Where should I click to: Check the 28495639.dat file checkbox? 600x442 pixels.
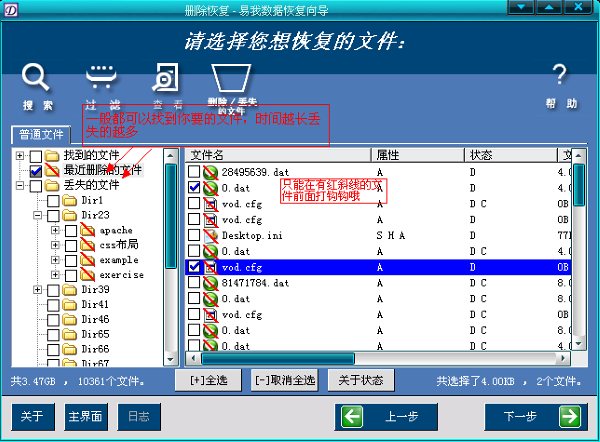point(194,171)
